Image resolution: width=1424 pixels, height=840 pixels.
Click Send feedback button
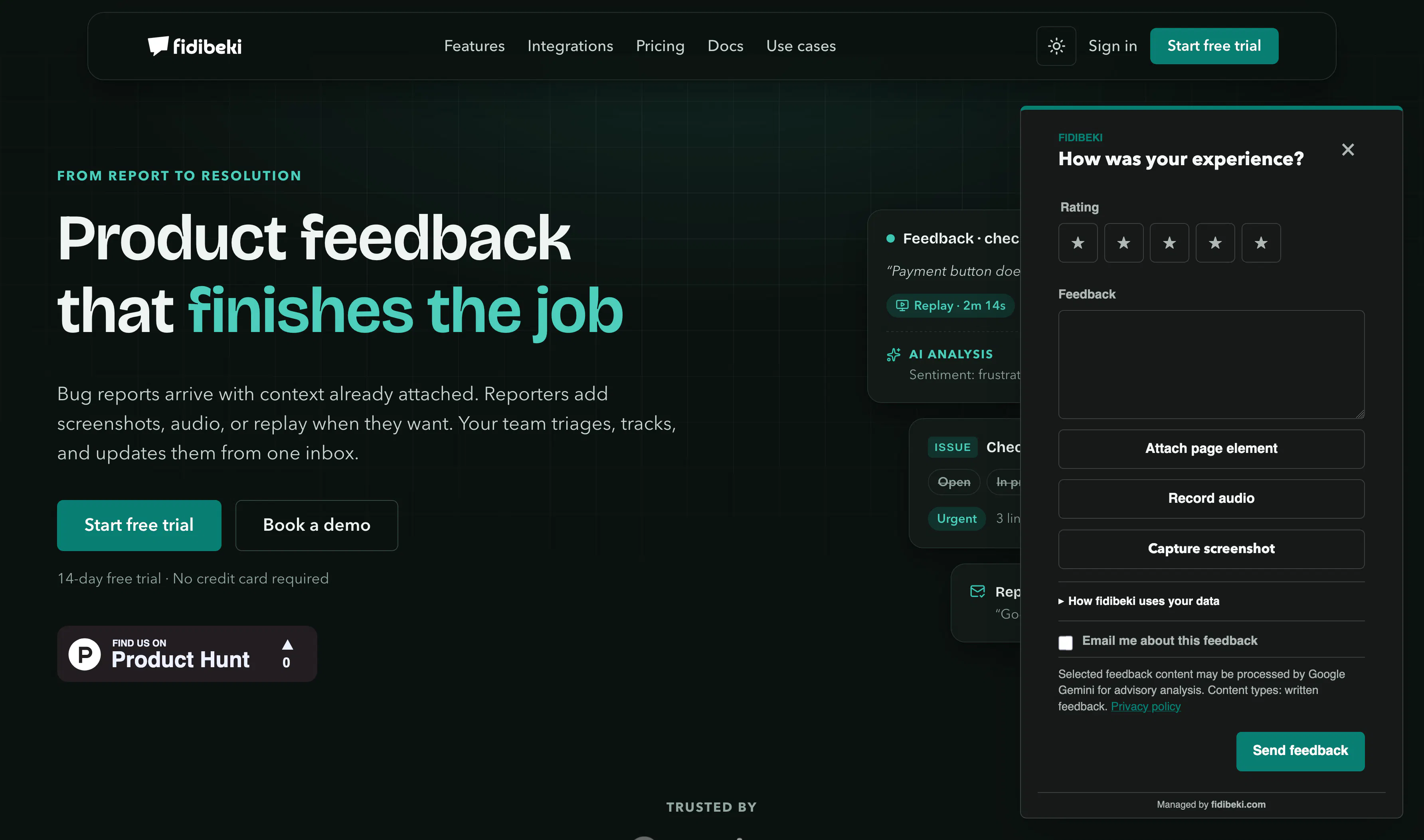tap(1300, 751)
